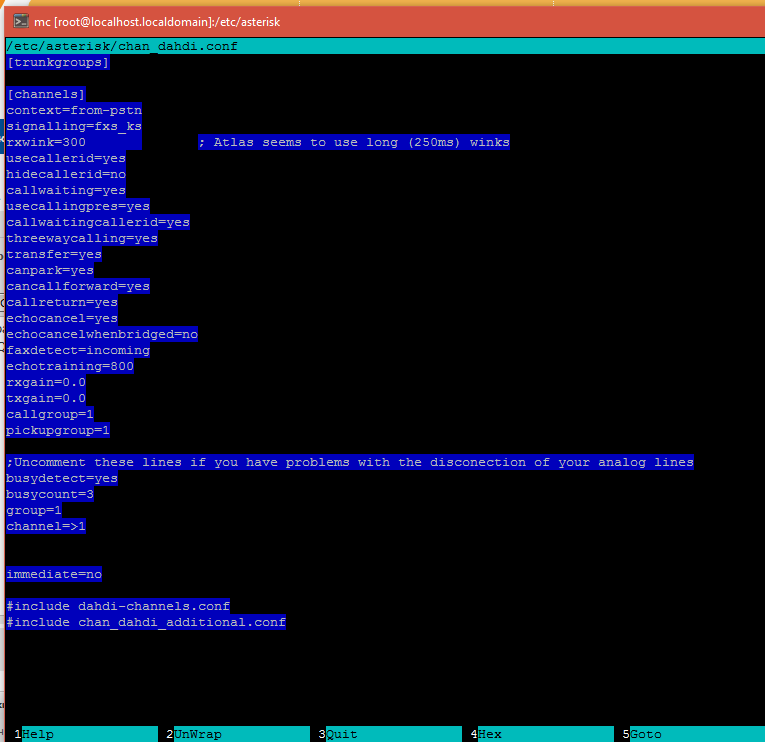Click the immediate=no line
765x742 pixels.
54,575
